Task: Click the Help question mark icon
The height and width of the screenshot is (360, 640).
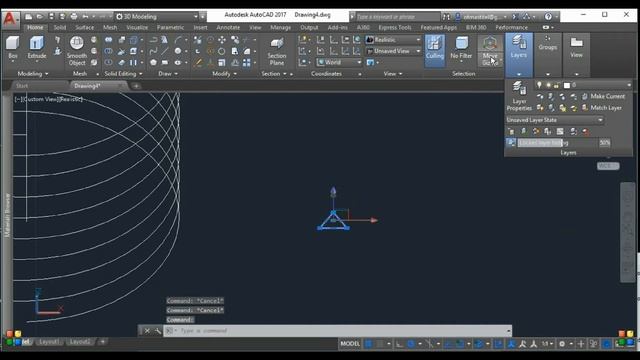Action: click(548, 17)
